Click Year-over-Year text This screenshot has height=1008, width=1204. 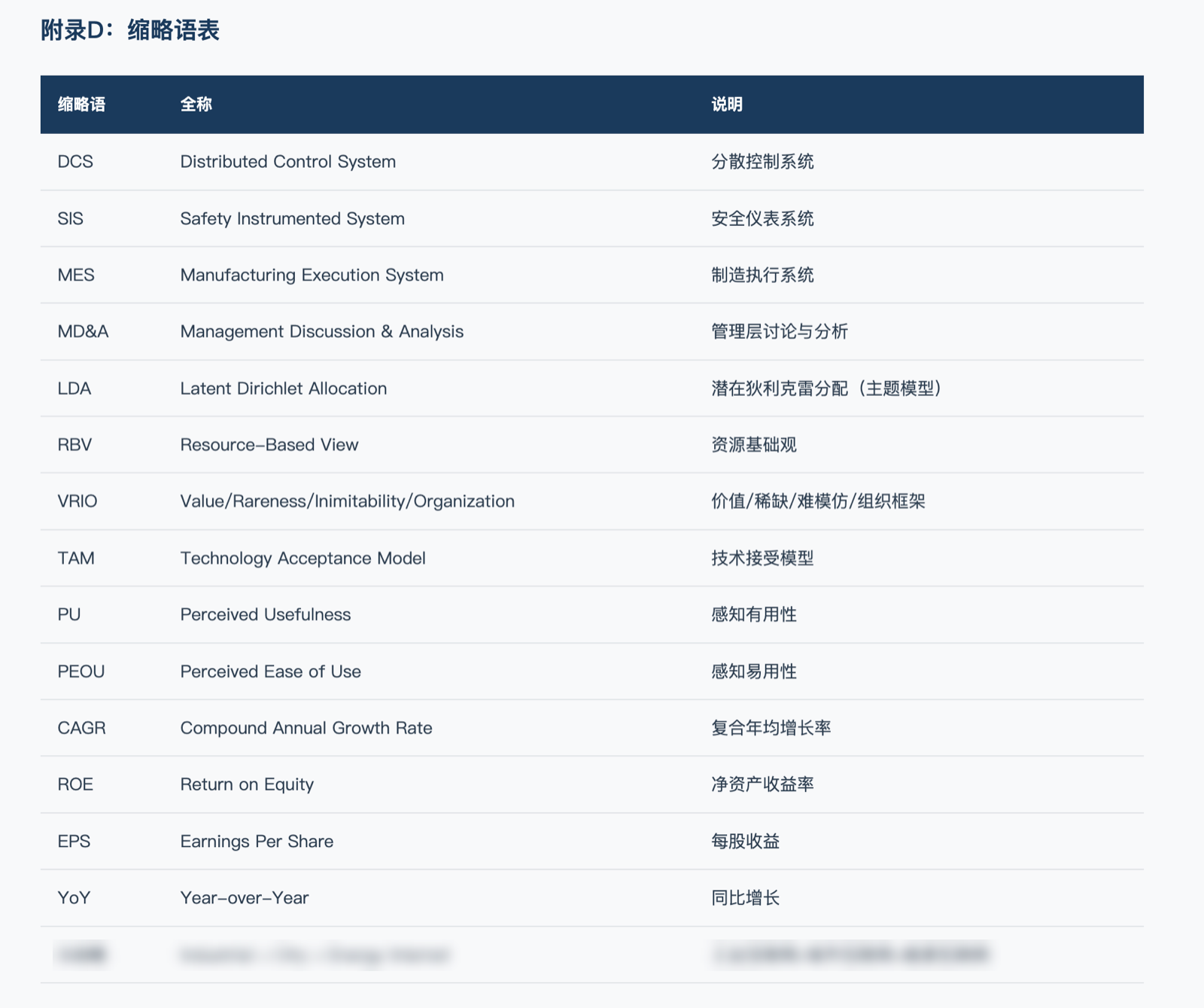point(245,898)
